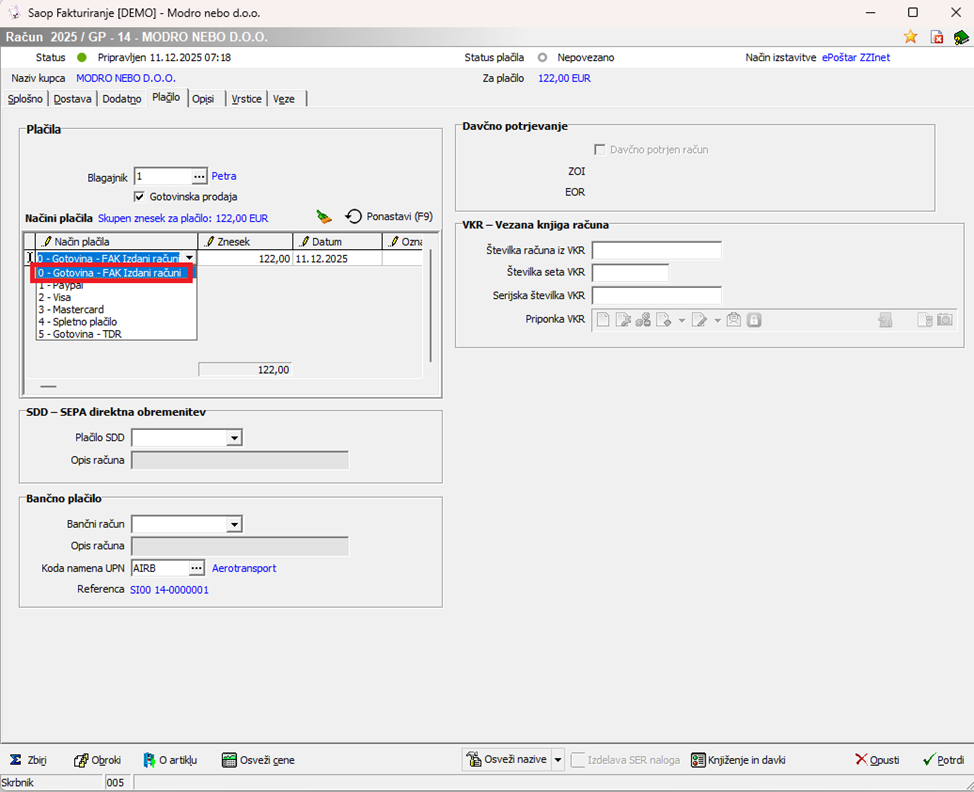Expand the arrow beside Osveži nazive

(x=558, y=759)
